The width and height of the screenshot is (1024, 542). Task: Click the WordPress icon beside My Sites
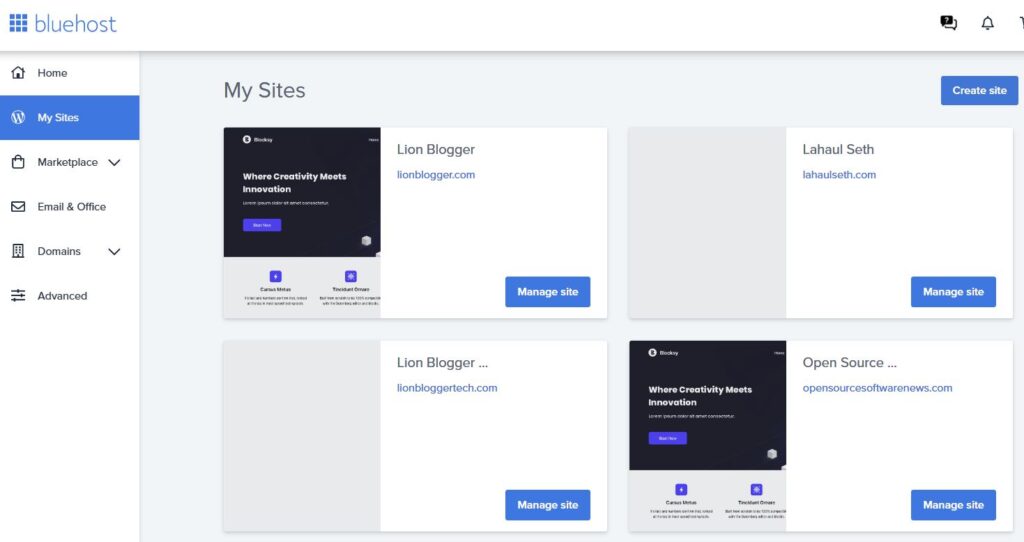18,117
